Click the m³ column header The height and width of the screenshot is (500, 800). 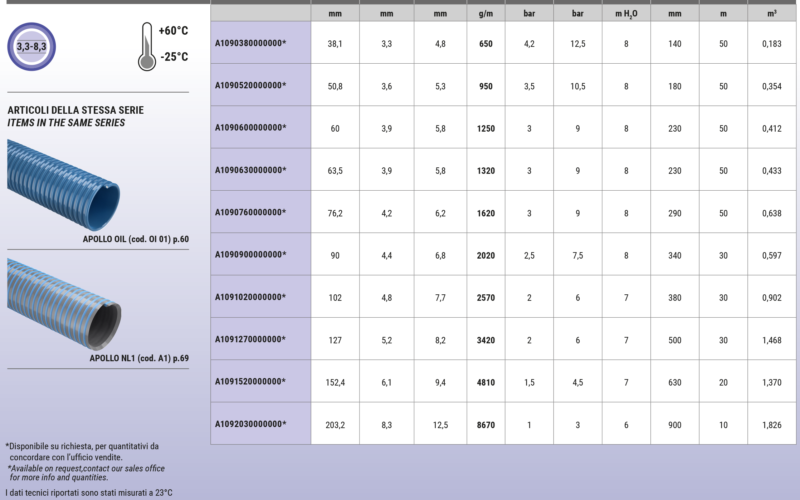pos(771,14)
